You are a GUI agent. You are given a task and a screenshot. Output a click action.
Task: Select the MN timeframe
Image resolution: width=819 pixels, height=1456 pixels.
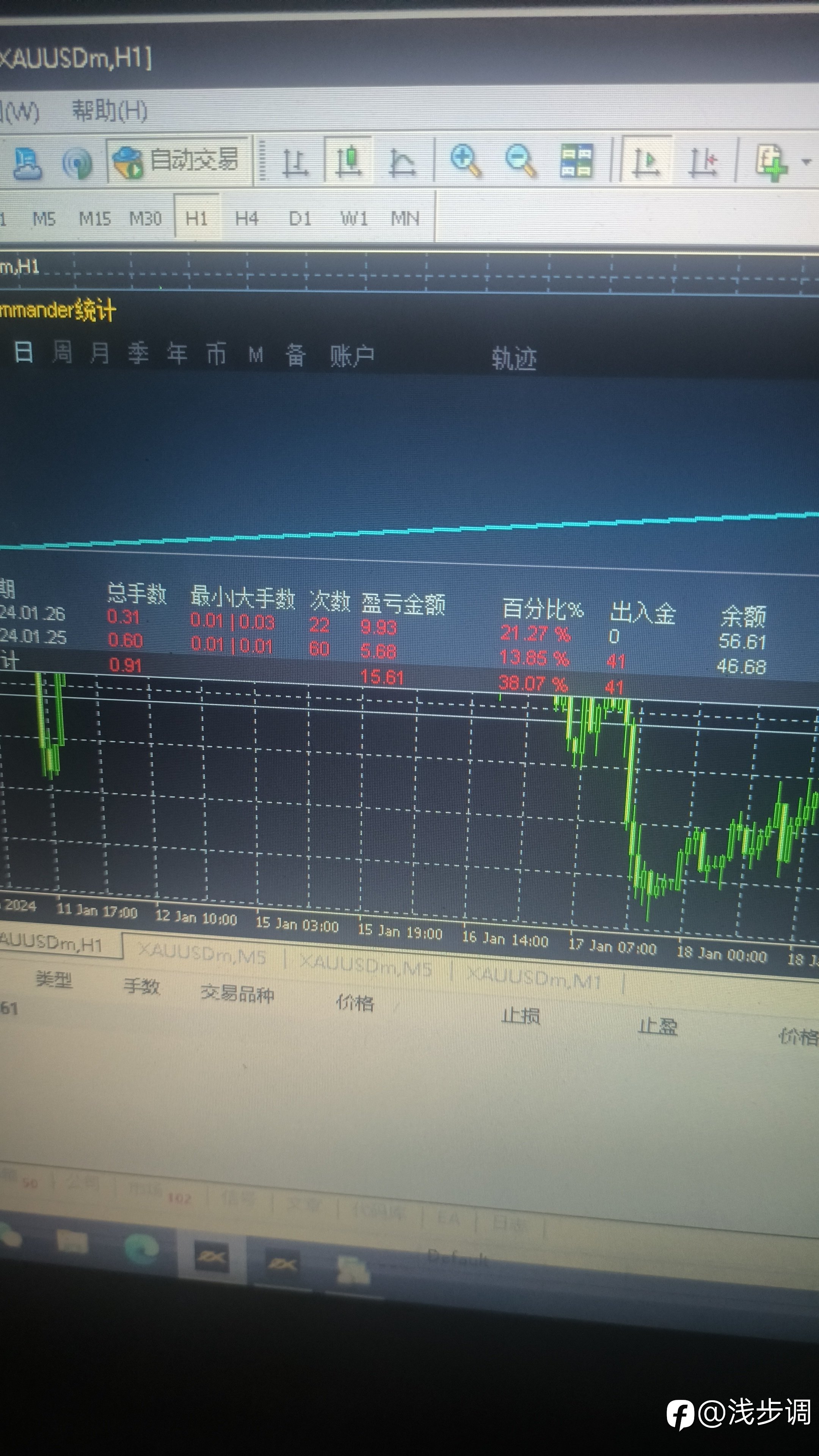coord(405,218)
